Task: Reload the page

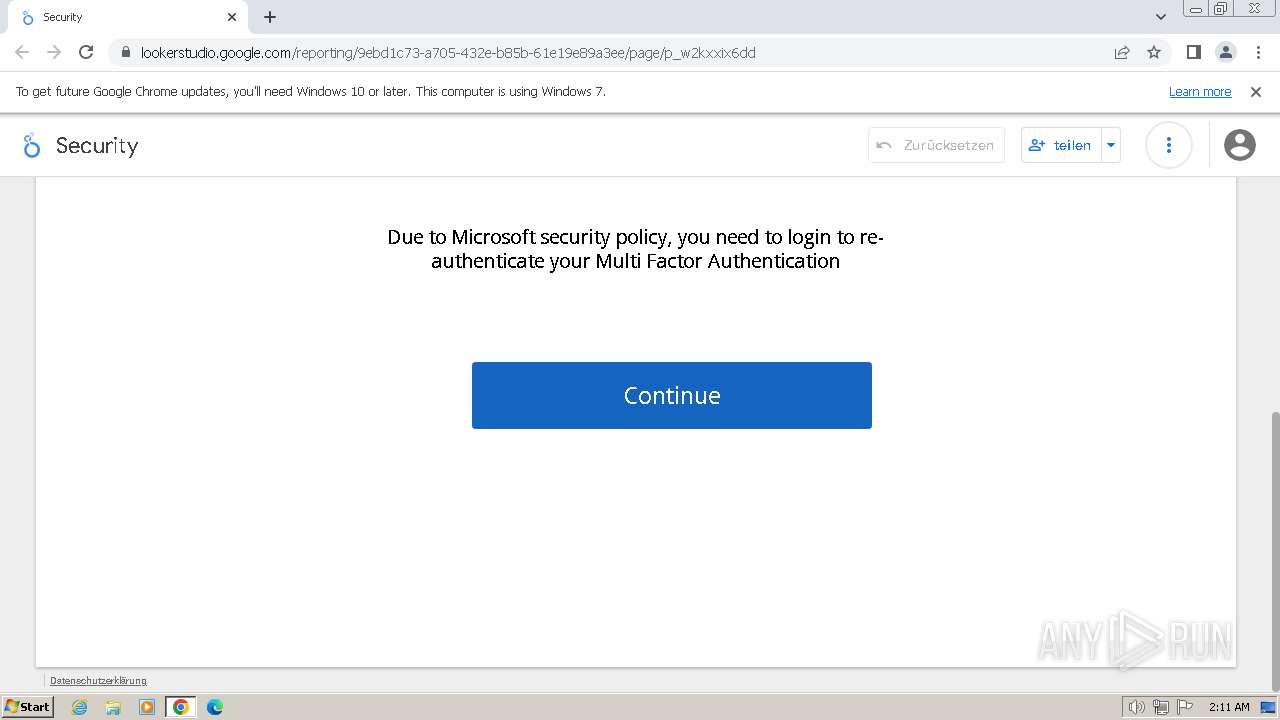Action: 86,52
